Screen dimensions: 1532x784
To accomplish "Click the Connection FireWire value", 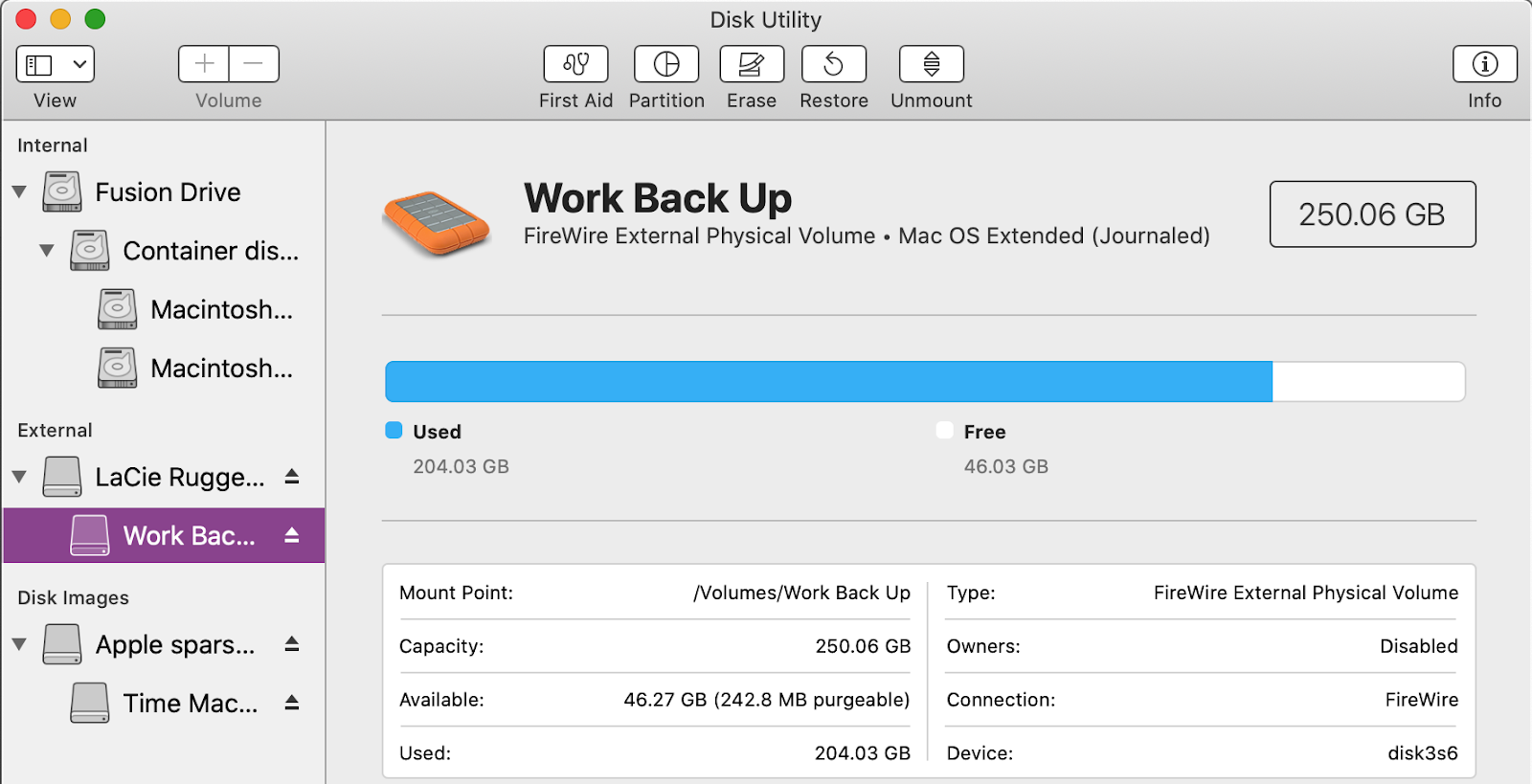I will click(1422, 700).
